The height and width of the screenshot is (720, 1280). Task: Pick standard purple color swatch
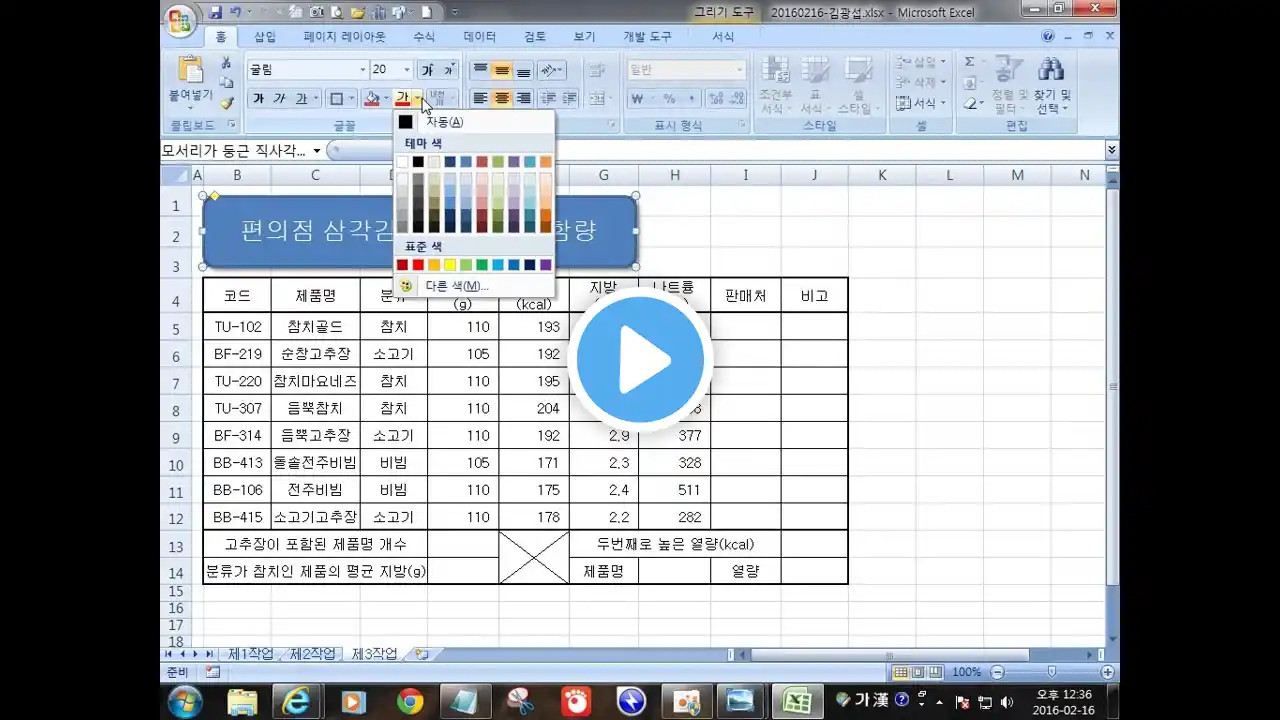tap(546, 265)
